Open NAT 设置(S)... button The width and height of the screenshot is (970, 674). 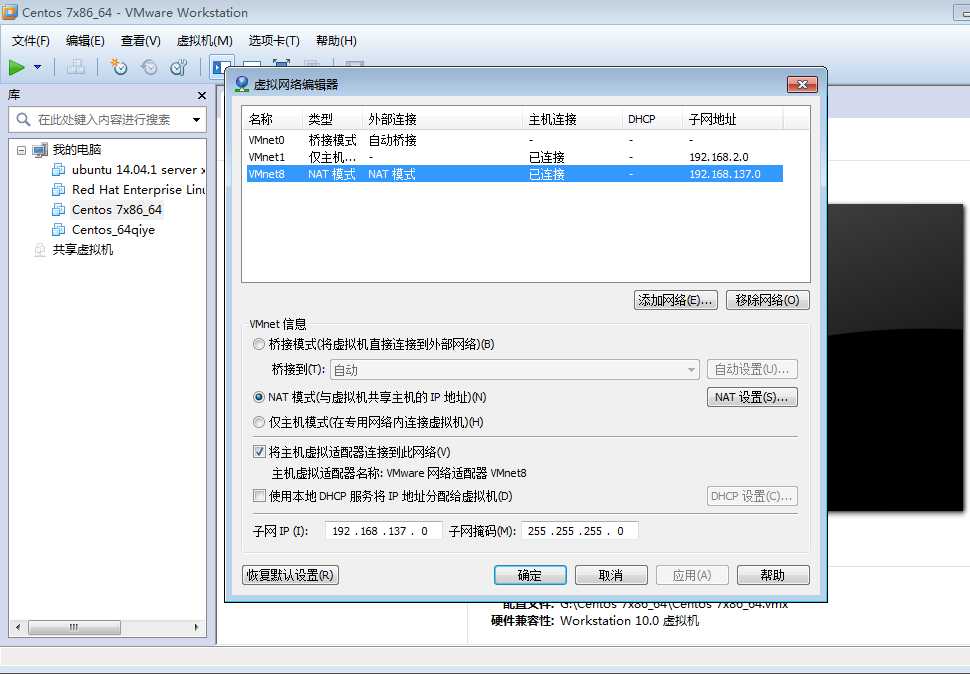click(752, 397)
